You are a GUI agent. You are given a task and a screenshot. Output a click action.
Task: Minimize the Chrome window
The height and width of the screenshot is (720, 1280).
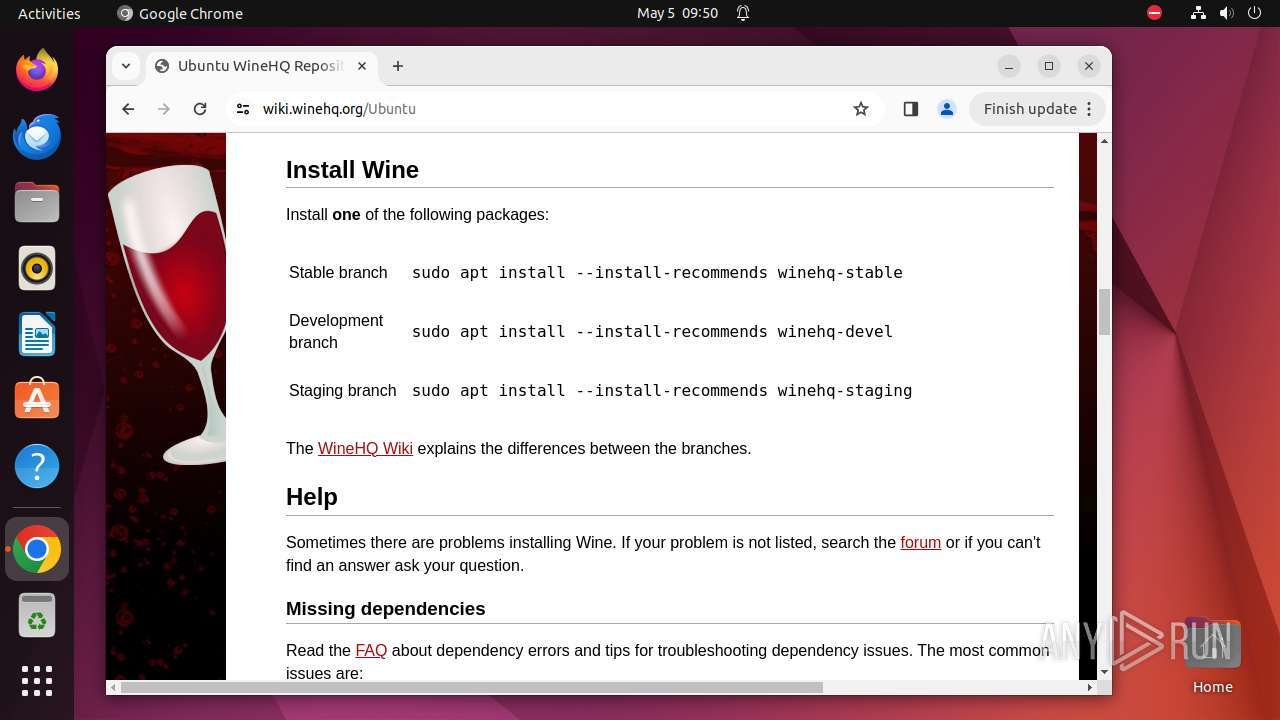coord(1009,66)
